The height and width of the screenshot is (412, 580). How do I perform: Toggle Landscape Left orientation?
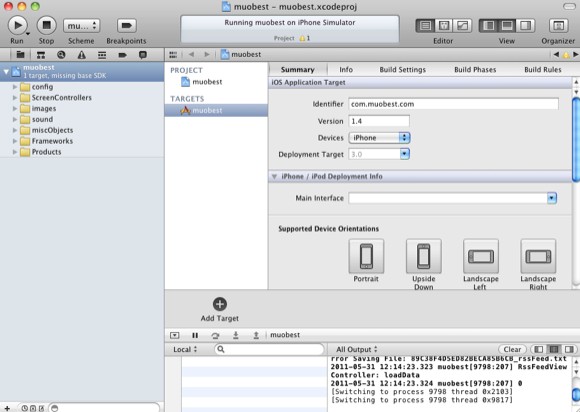481,256
